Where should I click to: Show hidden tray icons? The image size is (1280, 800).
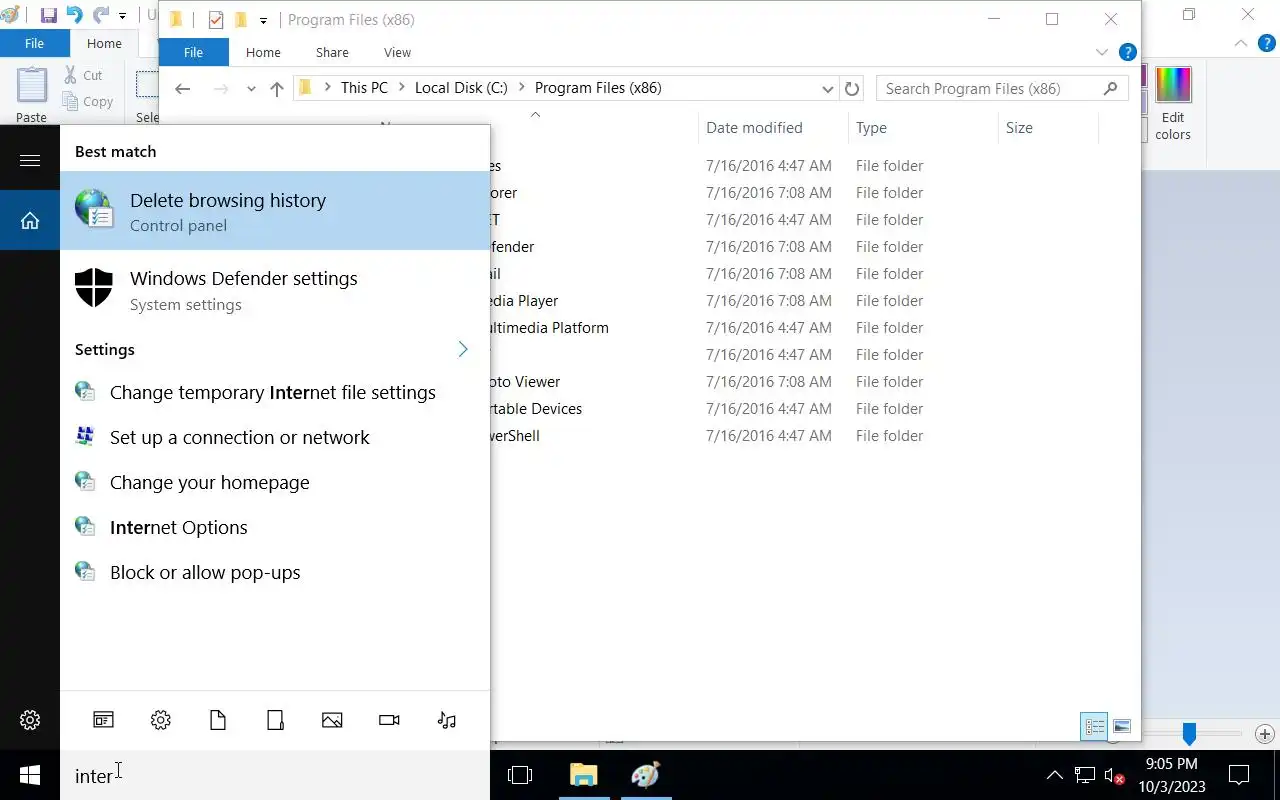tap(1055, 775)
